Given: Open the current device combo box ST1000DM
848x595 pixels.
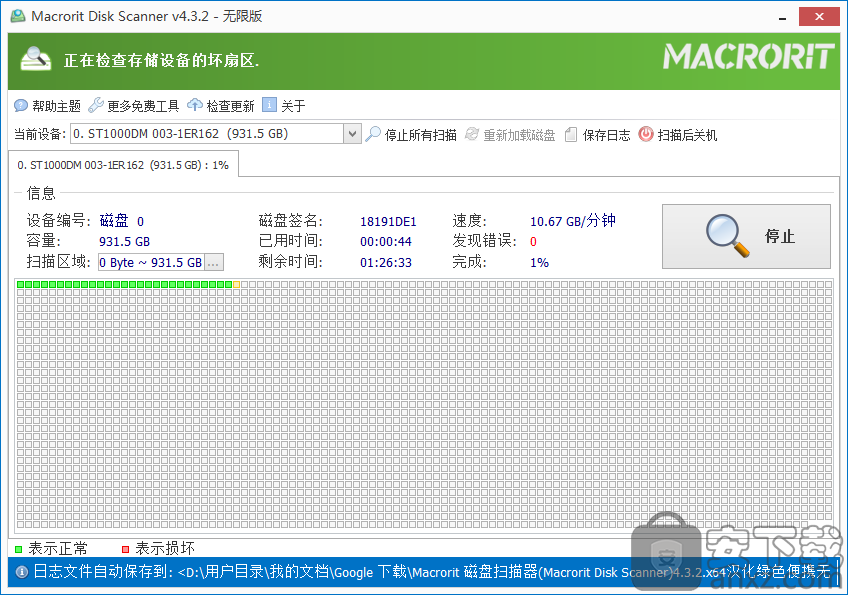Looking at the screenshot, I should (215, 134).
